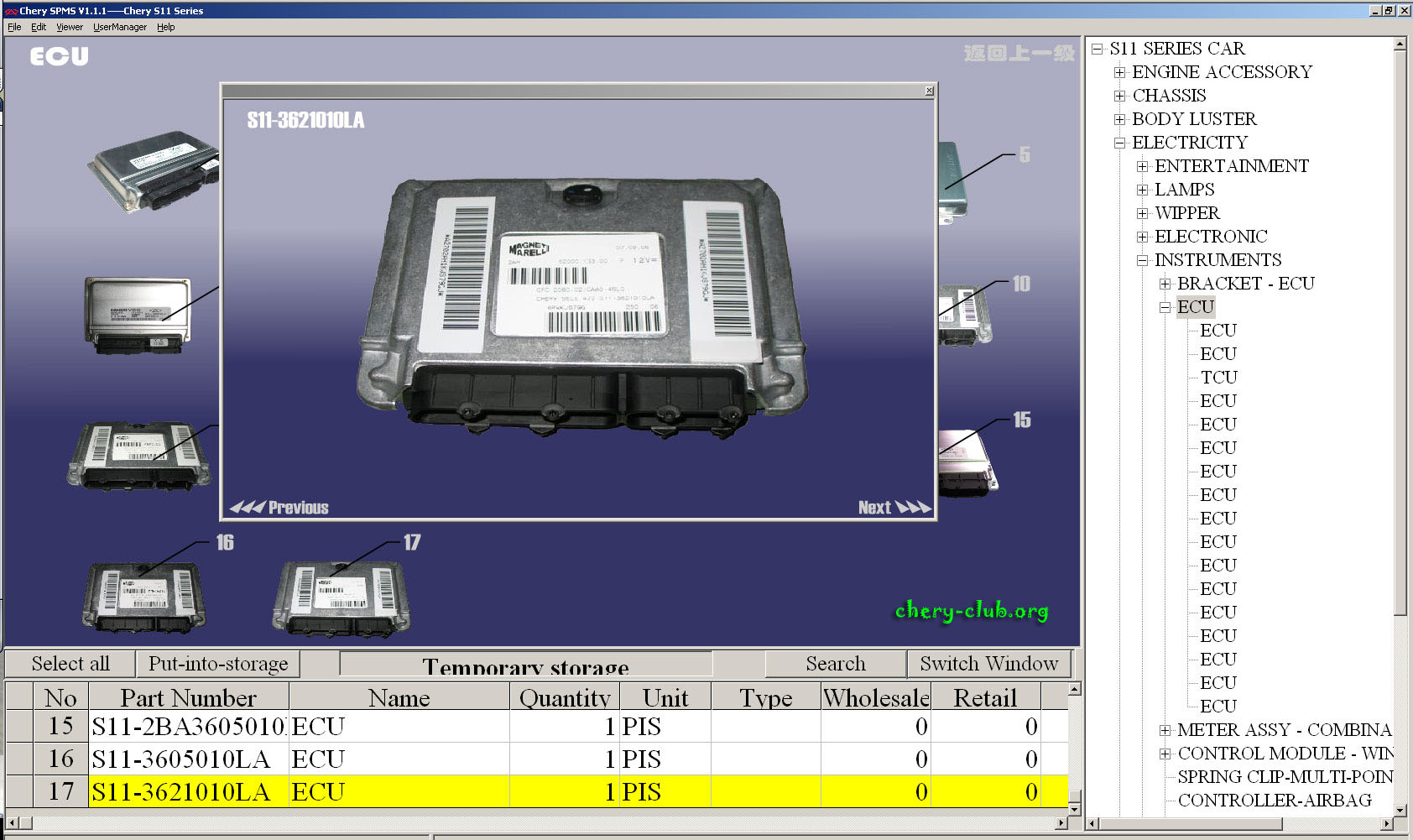Expand ENGINE ACCESSORY node
Image resolution: width=1413 pixels, height=840 pixels.
click(x=1119, y=72)
